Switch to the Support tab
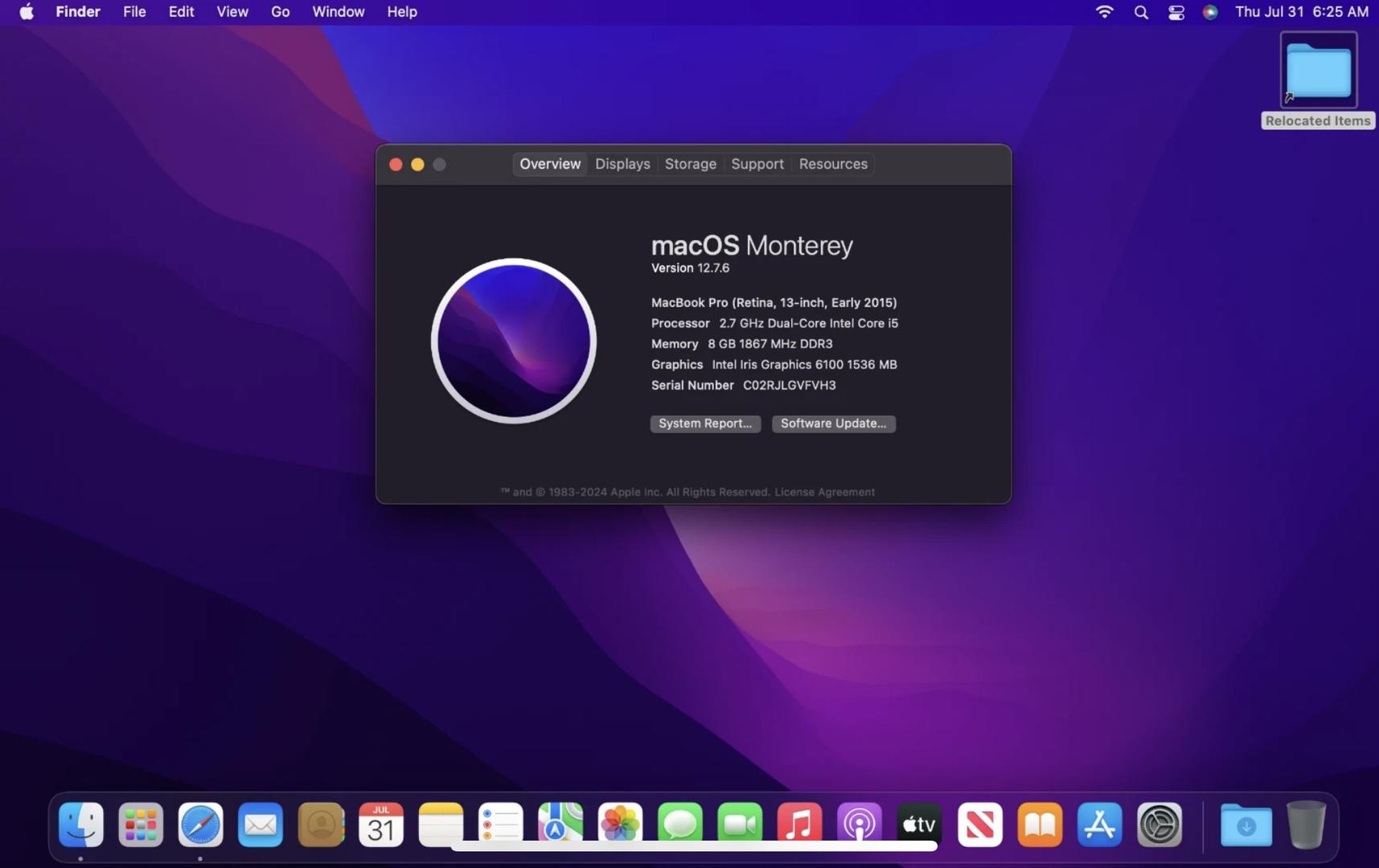This screenshot has width=1379, height=868. [757, 164]
